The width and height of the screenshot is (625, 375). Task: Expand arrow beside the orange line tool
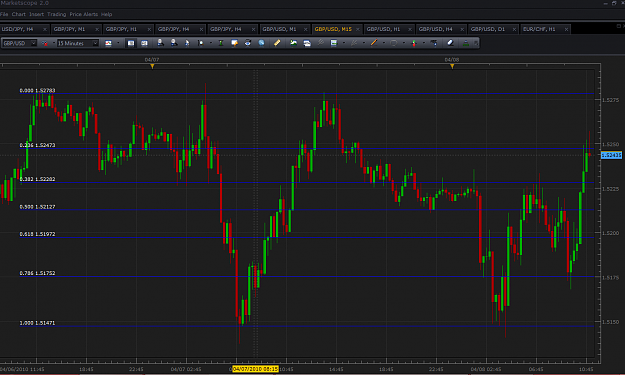point(383,43)
